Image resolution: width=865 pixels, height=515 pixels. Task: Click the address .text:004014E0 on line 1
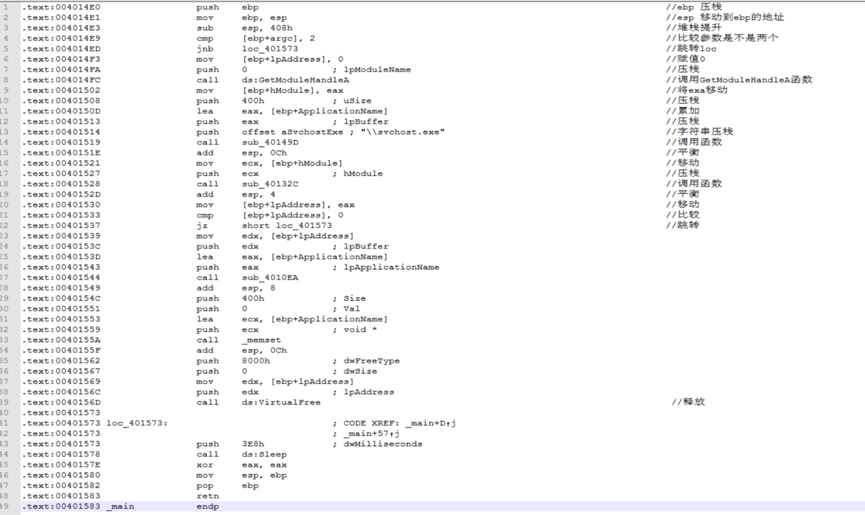point(61,7)
